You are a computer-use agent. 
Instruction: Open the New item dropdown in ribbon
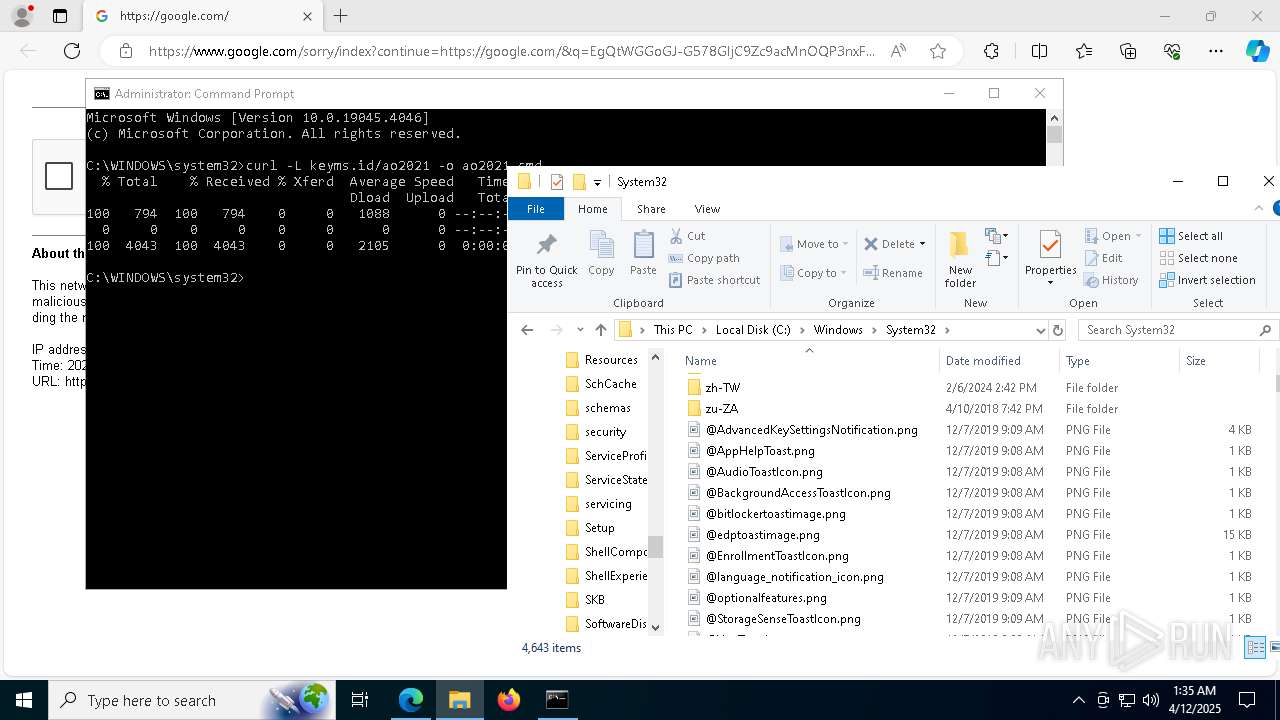994,236
